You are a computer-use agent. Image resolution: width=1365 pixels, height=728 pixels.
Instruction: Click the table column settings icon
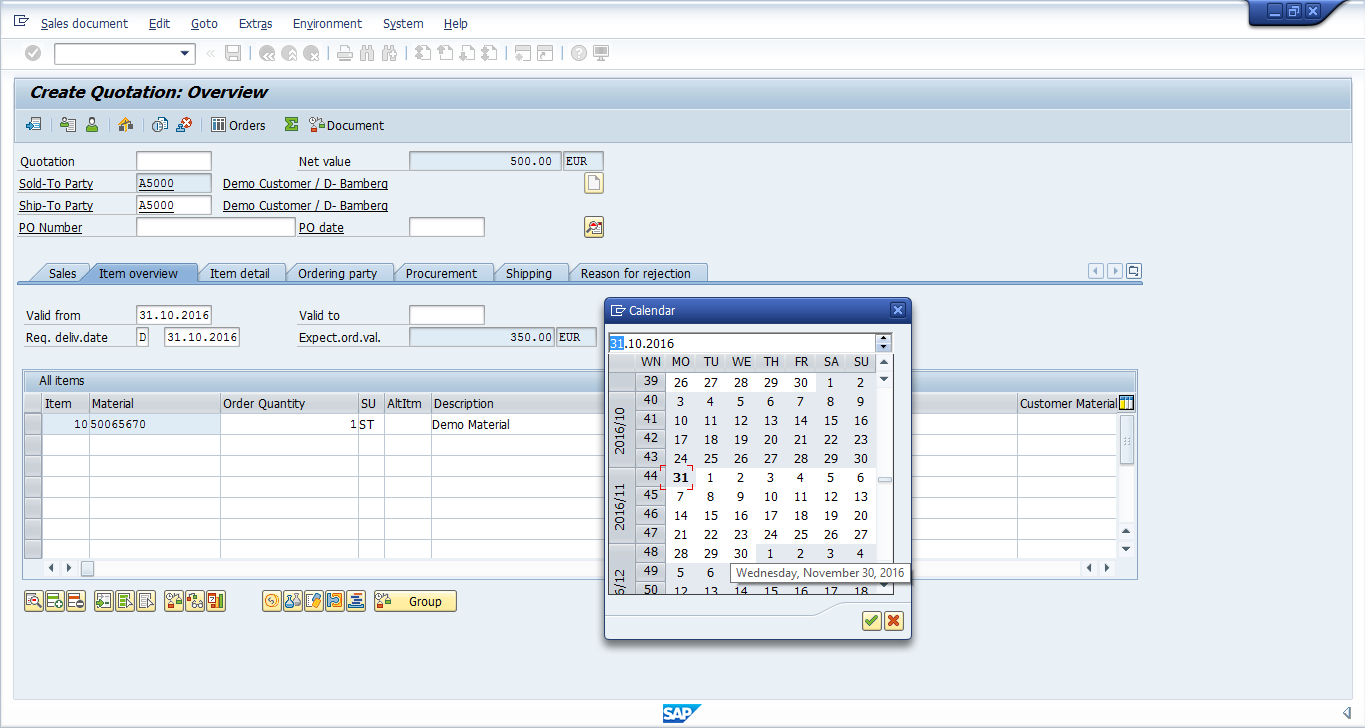tap(1127, 403)
